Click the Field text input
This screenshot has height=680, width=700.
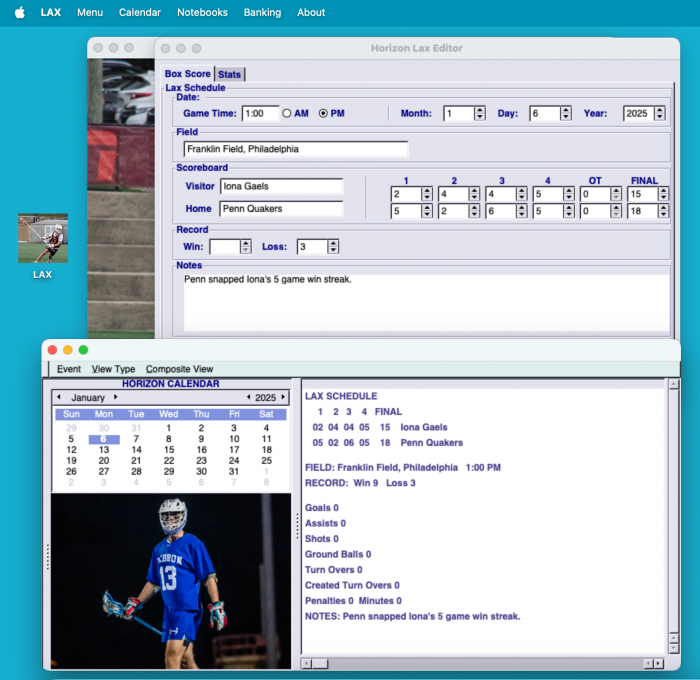(x=296, y=149)
